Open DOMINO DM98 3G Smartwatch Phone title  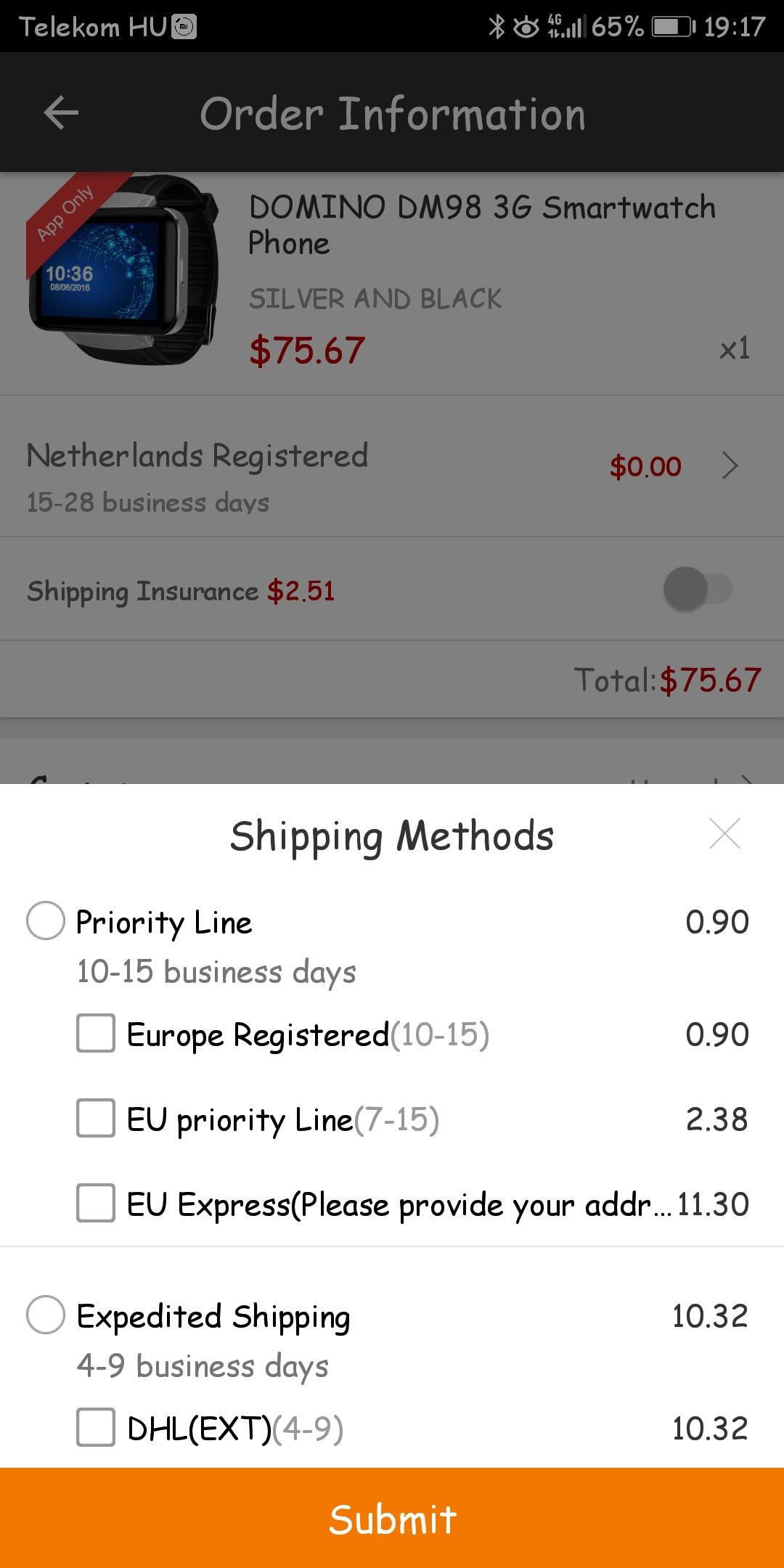[x=481, y=225]
